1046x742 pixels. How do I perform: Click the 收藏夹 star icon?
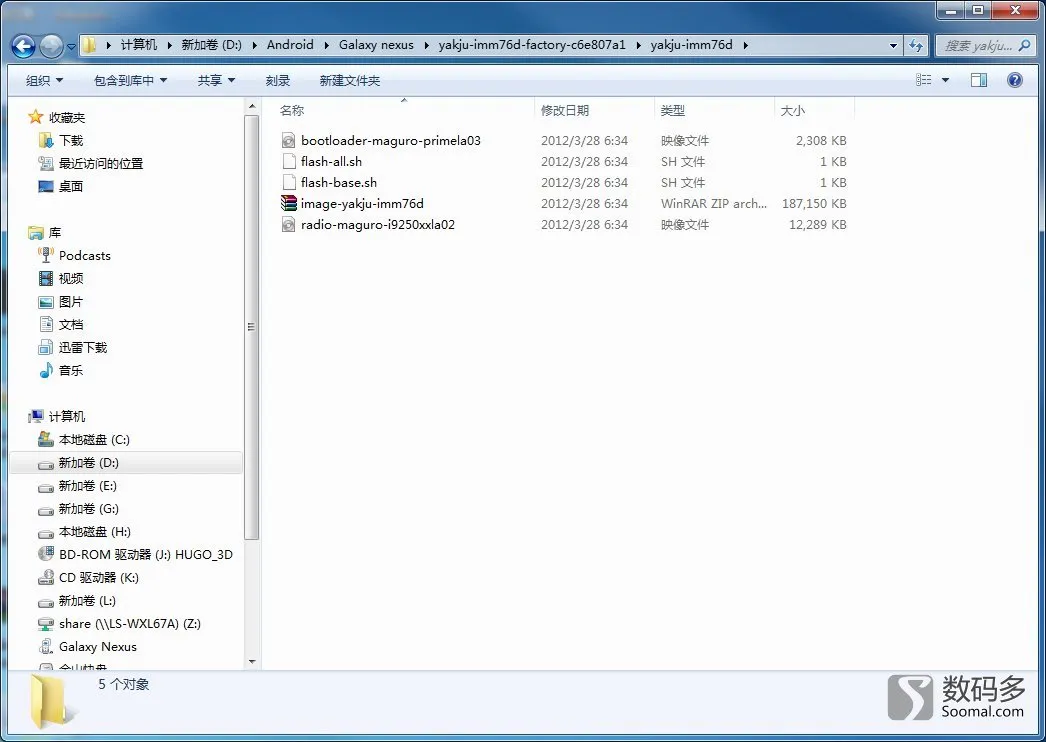coord(35,117)
